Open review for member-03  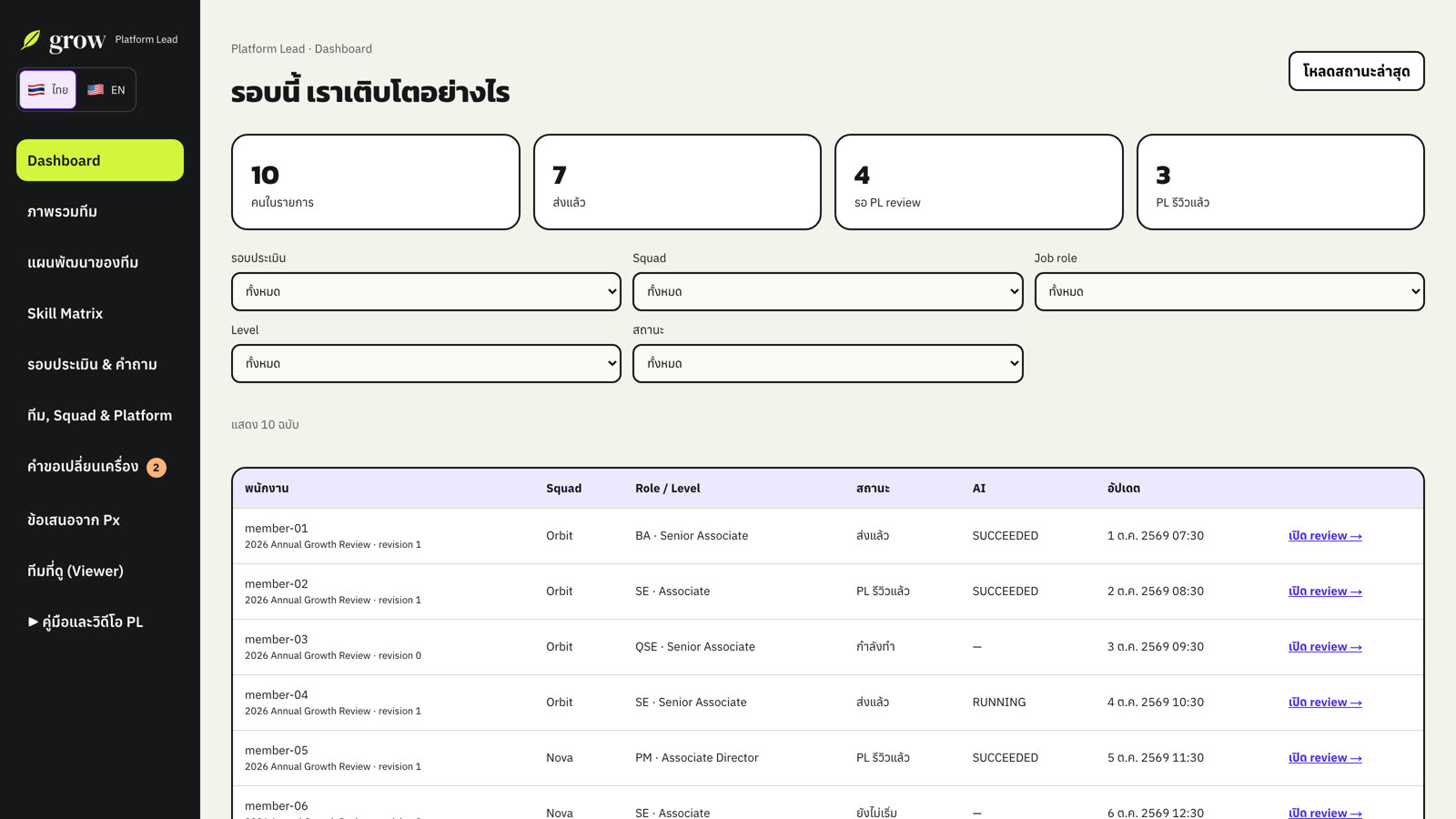[x=1325, y=647]
